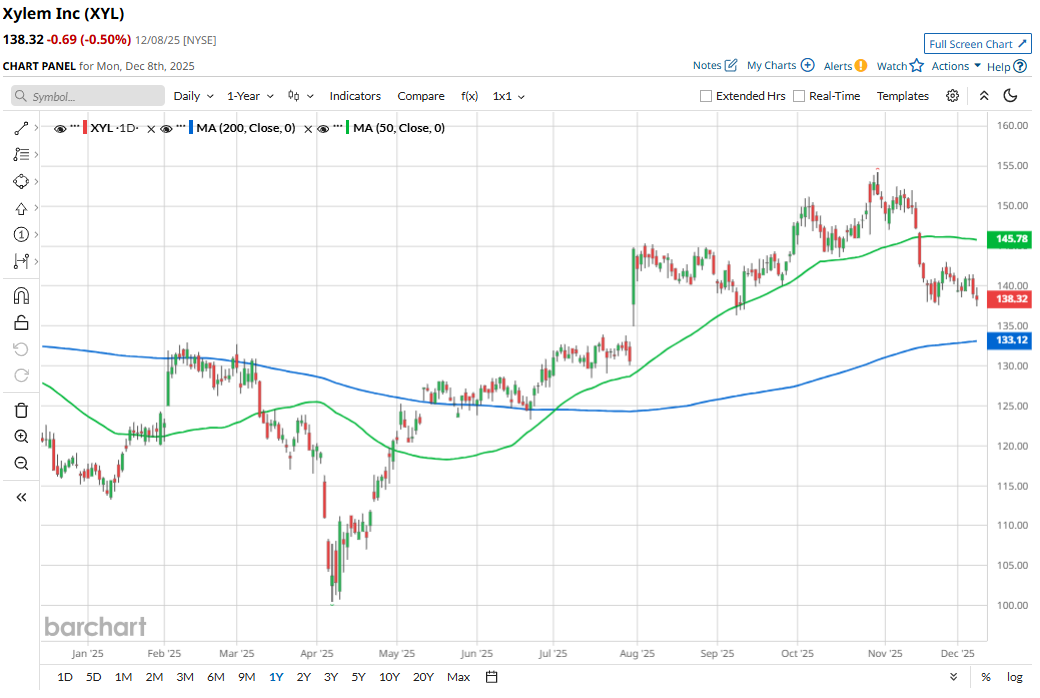Open the Actions dropdown menu

point(956,66)
